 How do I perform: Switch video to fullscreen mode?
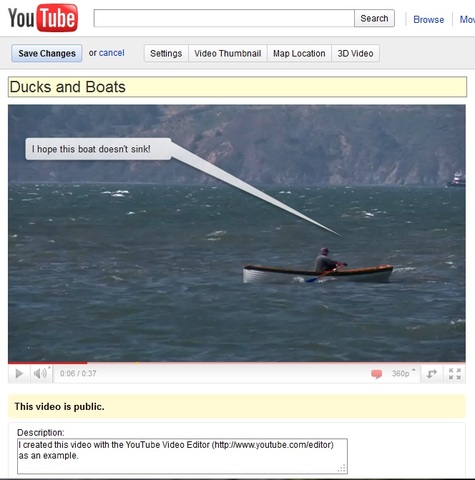click(x=455, y=374)
